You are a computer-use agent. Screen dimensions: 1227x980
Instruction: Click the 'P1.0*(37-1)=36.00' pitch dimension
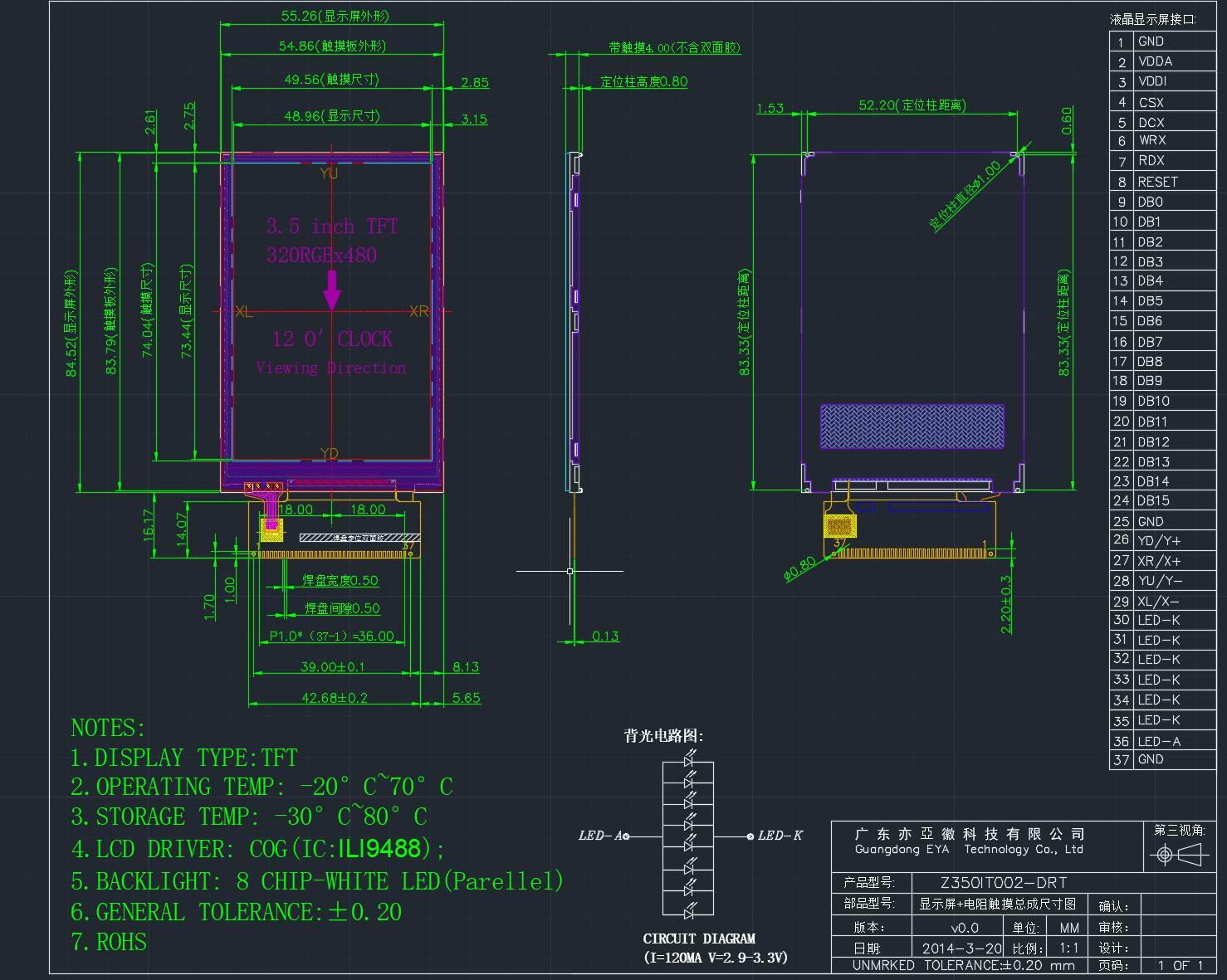(331, 636)
